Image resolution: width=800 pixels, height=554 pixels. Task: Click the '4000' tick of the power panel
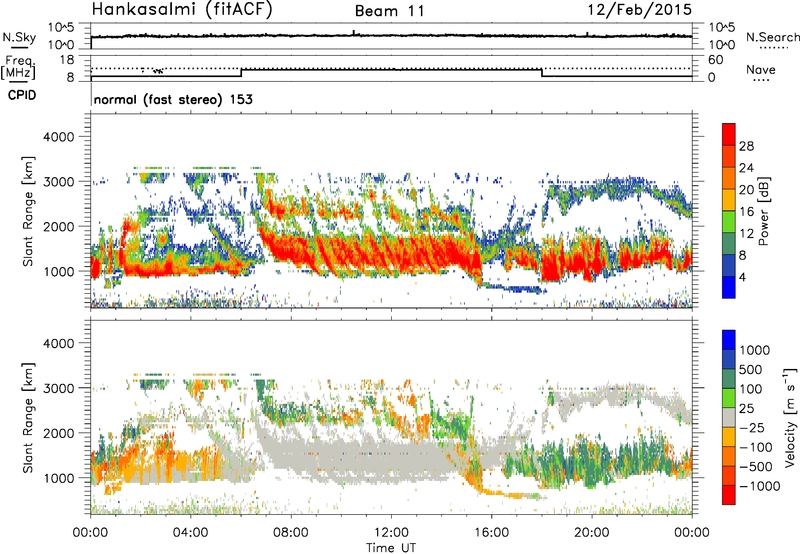(x=59, y=137)
